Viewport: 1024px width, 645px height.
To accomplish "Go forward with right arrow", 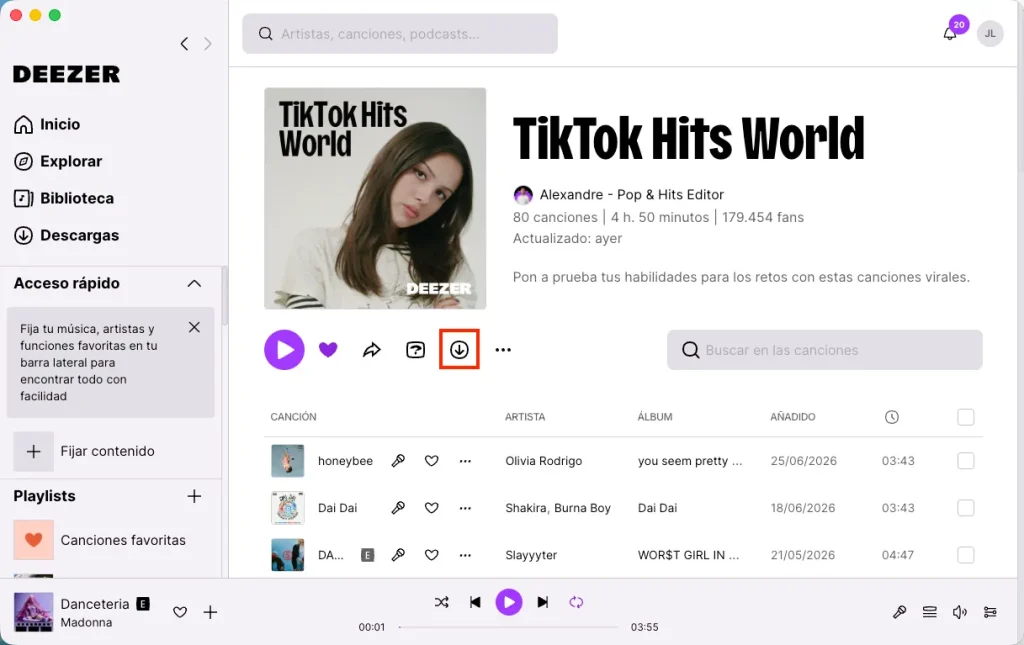I will click(x=208, y=44).
